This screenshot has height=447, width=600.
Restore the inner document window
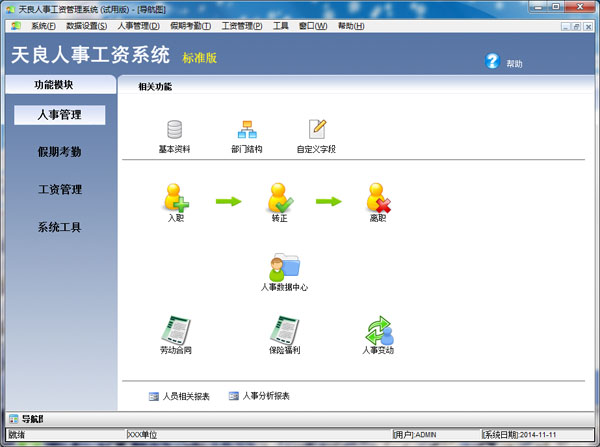(x=577, y=26)
